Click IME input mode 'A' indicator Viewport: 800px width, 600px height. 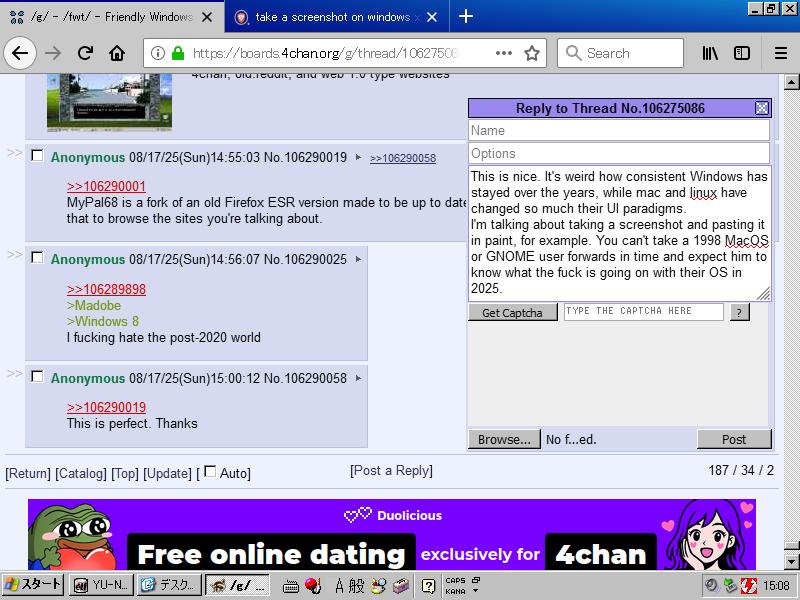coord(339,586)
